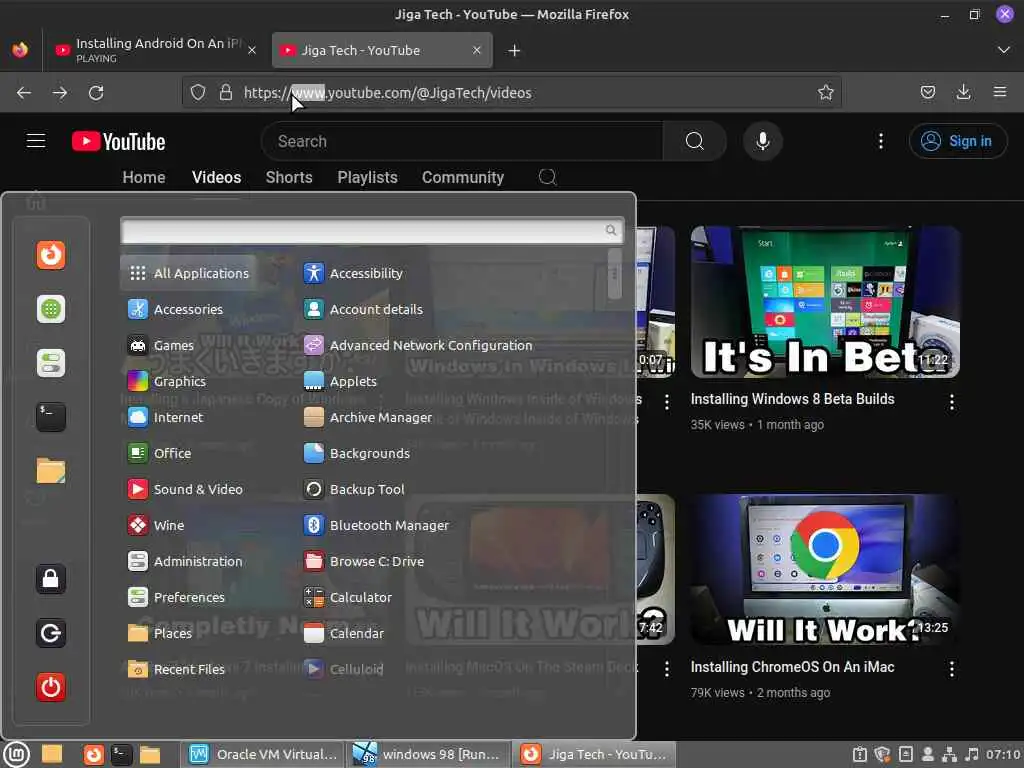1024x768 pixels.
Task: Go to the YouTube home logo
Action: (x=118, y=141)
